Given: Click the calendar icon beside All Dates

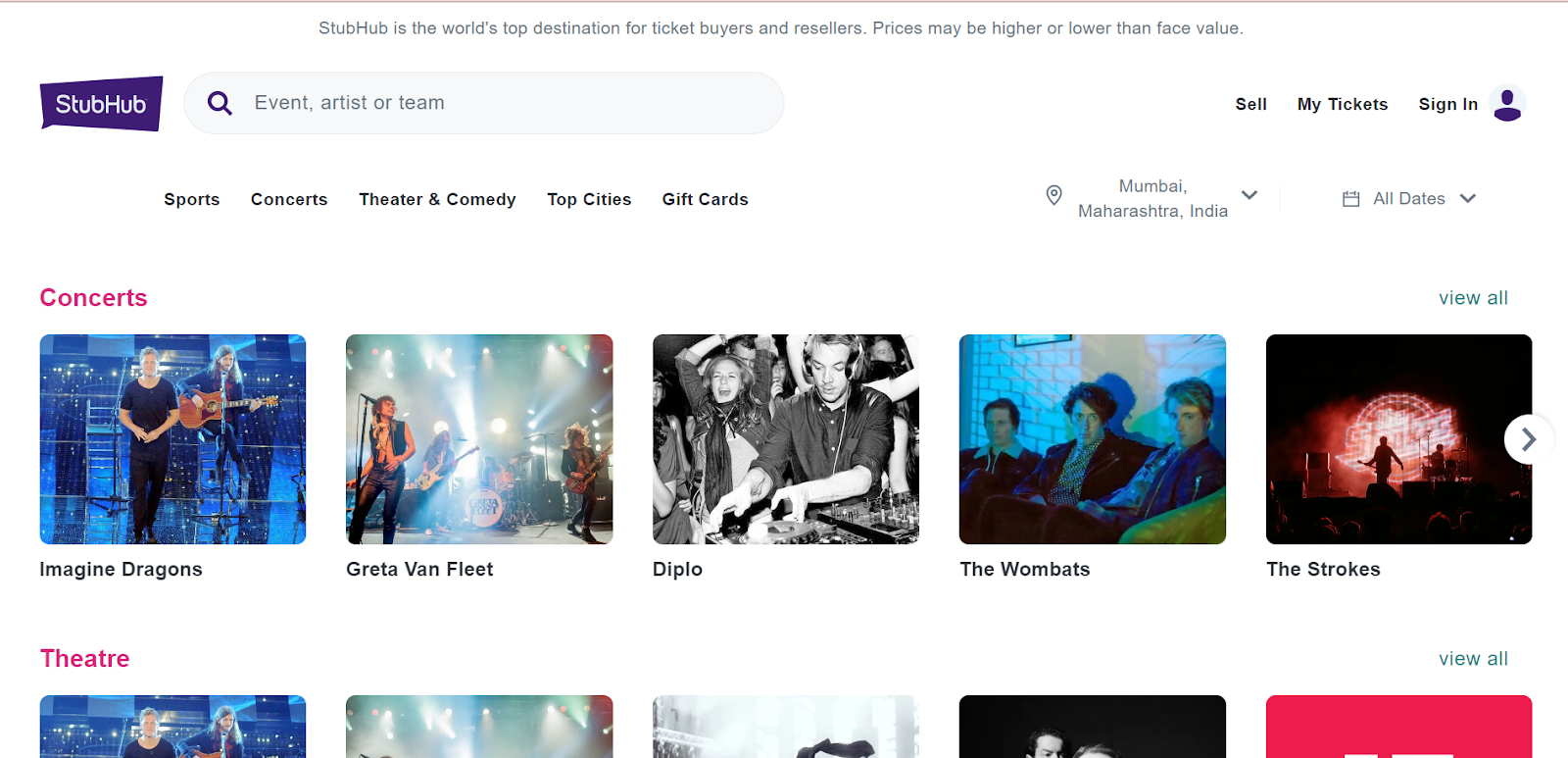Looking at the screenshot, I should click(x=1350, y=199).
